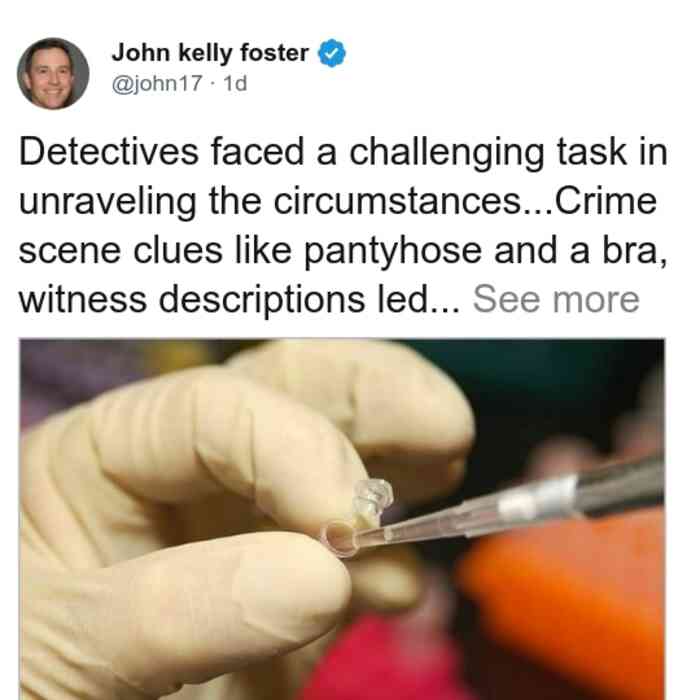Viewport: 700px width, 700px height.
Task: Open the @john17 handle link
Action: pos(157,83)
